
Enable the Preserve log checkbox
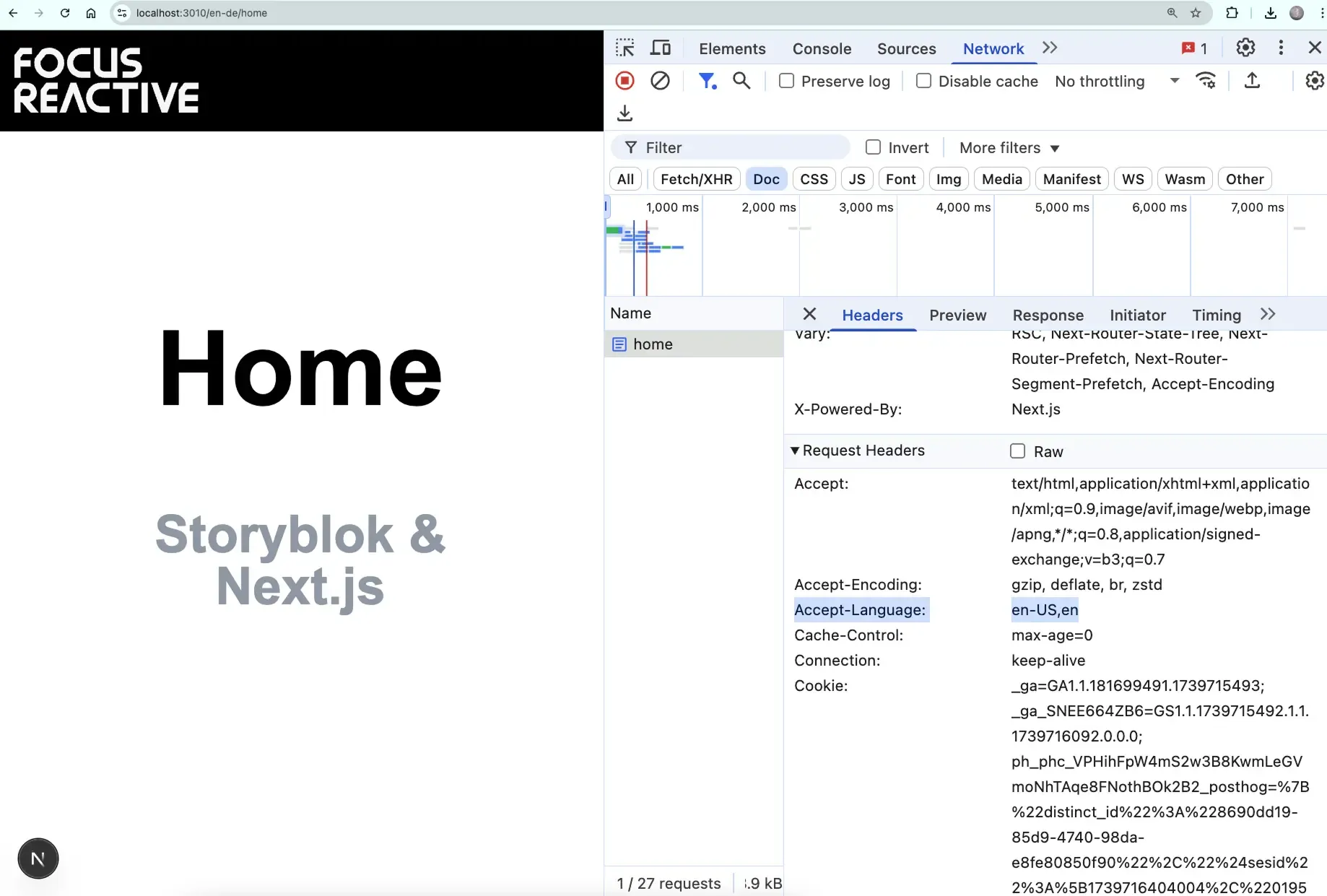coord(786,81)
